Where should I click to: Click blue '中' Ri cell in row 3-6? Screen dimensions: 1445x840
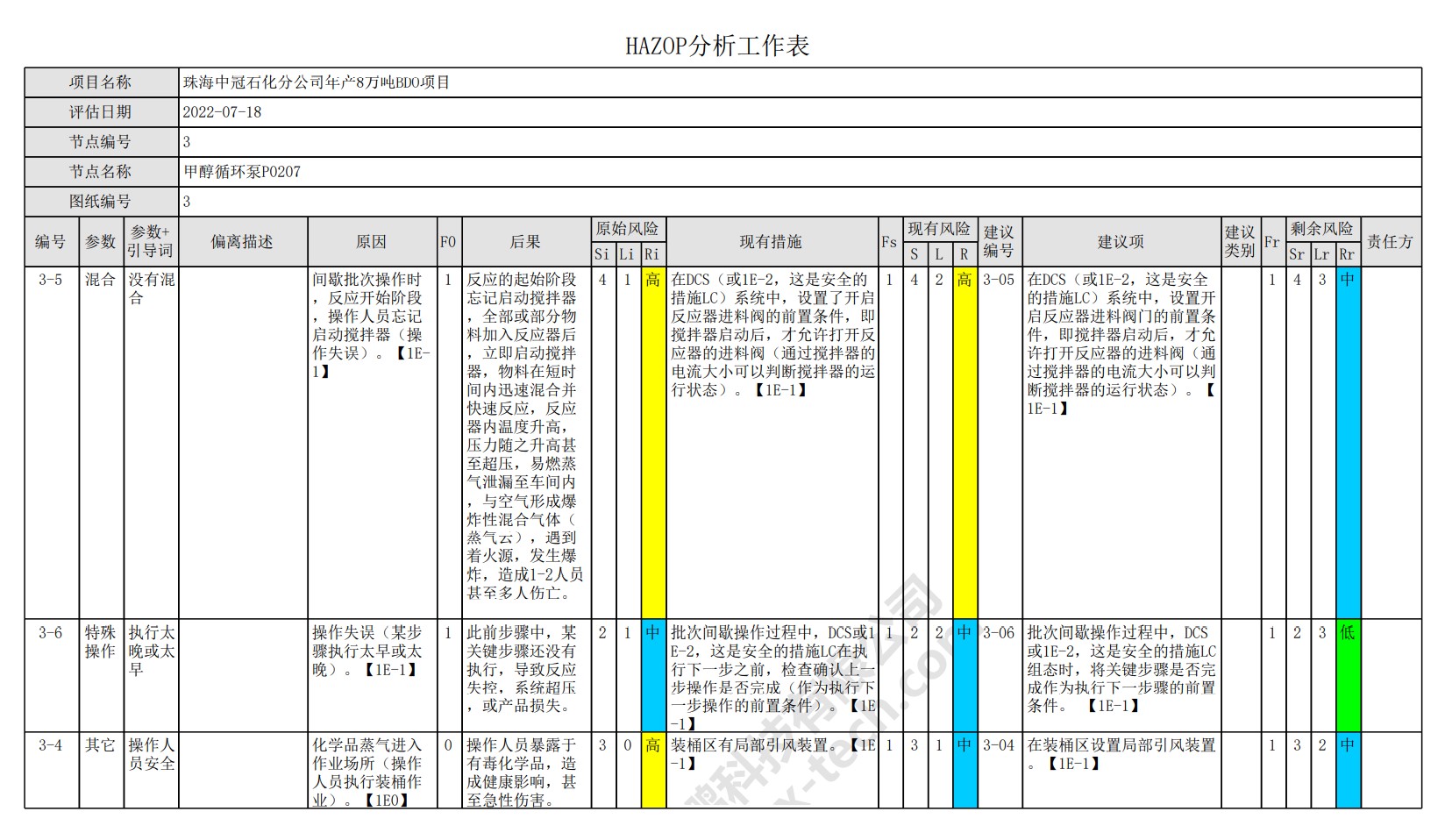pyautogui.click(x=652, y=675)
